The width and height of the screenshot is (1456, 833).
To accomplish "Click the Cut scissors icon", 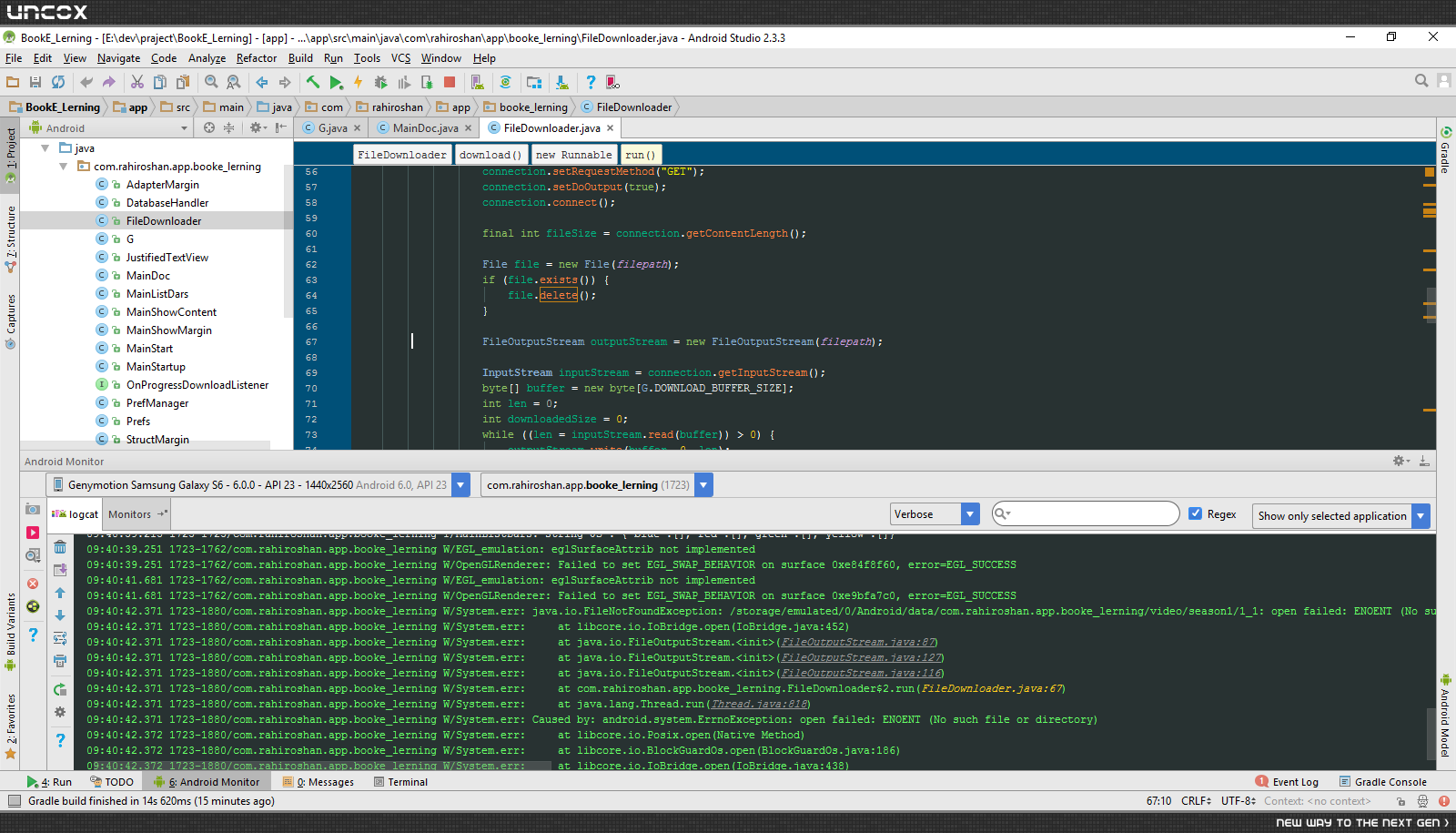I will (x=137, y=82).
